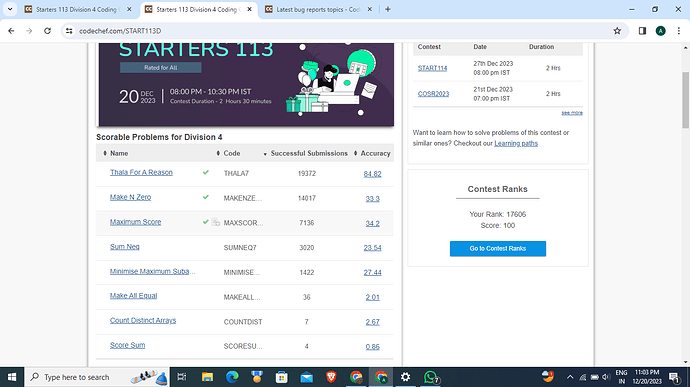Click the Rated for All badge
This screenshot has width=690, height=387.
(161, 67)
